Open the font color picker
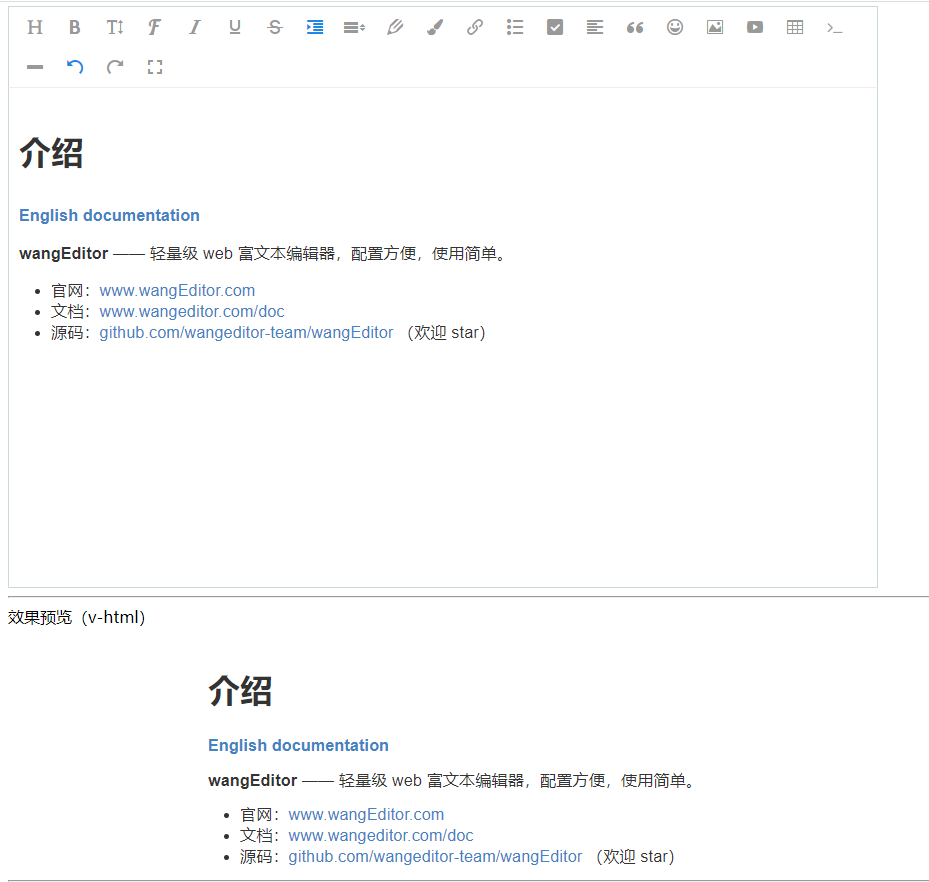Screen dimensions: 929x882 (394, 27)
